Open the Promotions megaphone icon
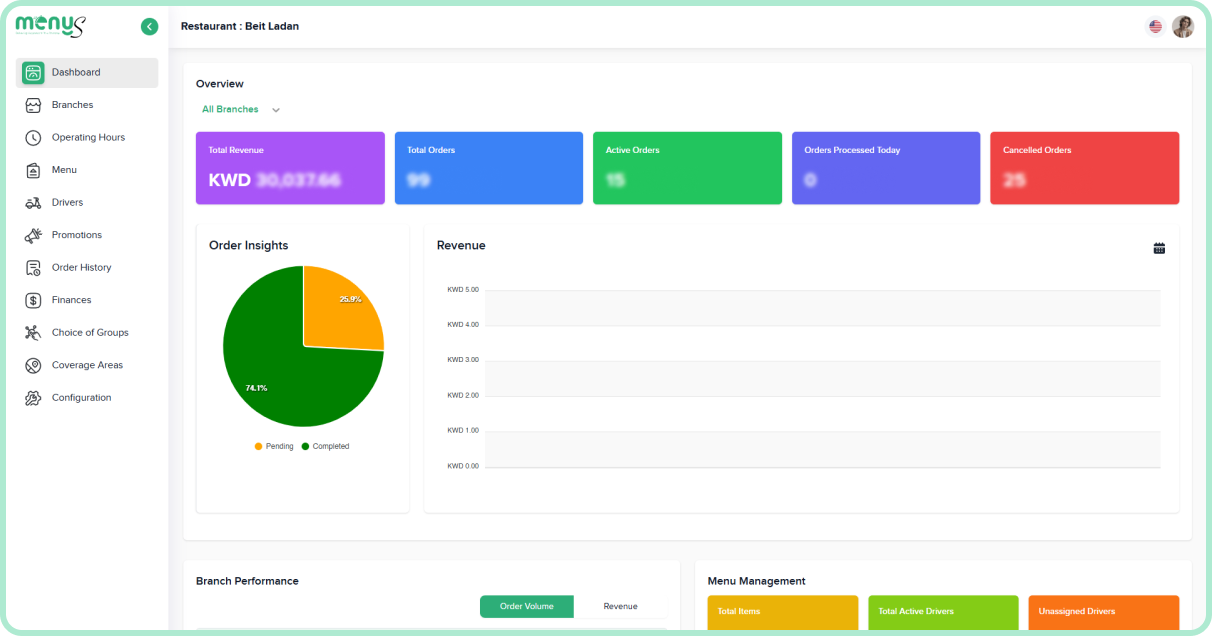The height and width of the screenshot is (636, 1212). (x=33, y=235)
